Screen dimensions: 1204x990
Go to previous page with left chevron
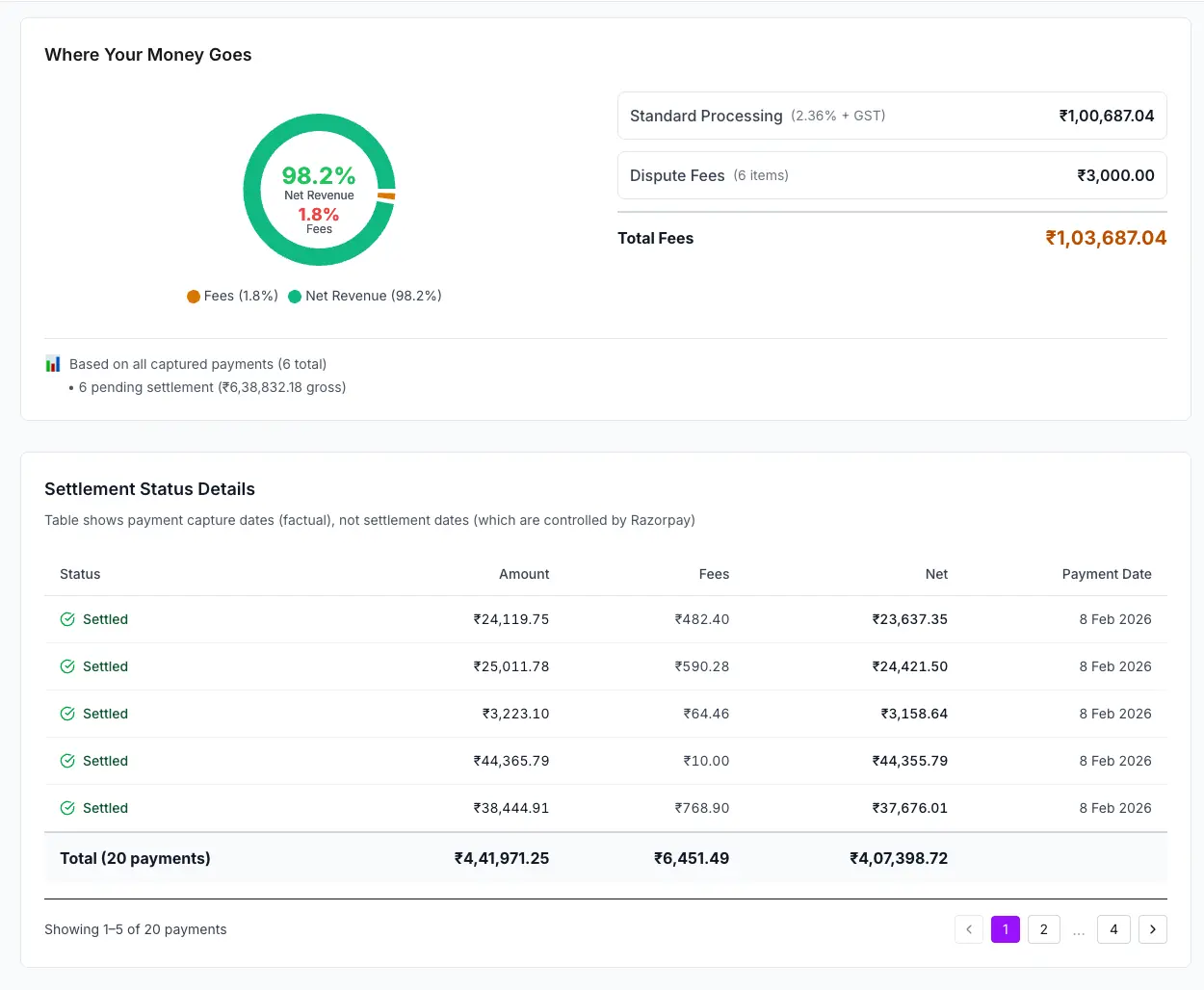[x=969, y=929]
